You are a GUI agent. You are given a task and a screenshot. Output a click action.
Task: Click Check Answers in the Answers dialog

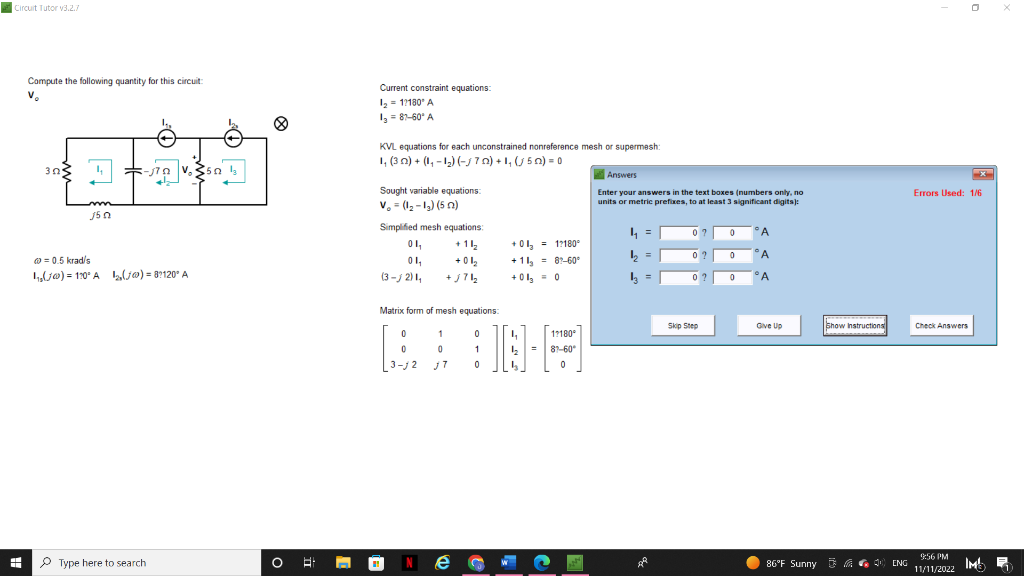941,326
